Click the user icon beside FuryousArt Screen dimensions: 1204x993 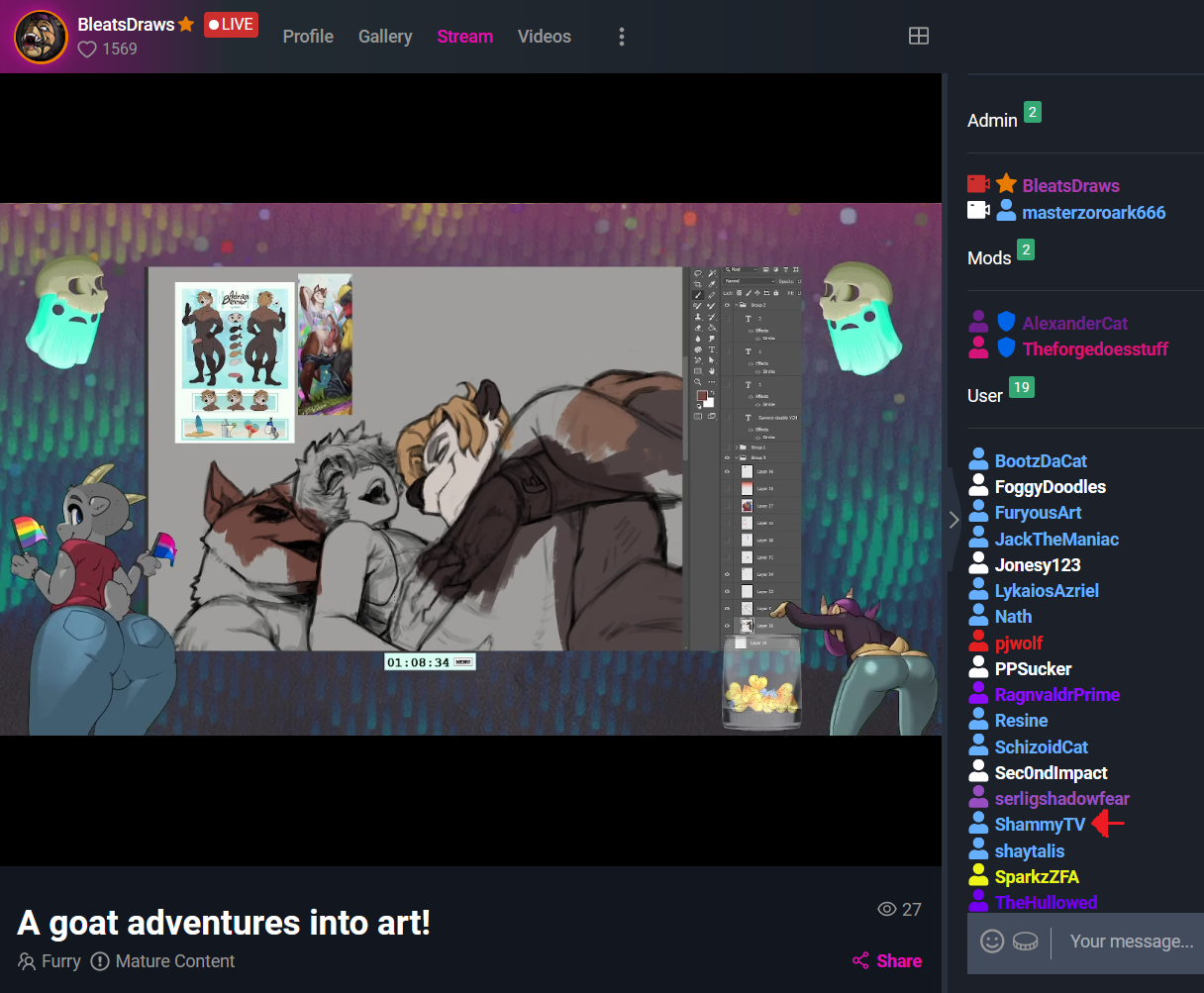point(978,511)
